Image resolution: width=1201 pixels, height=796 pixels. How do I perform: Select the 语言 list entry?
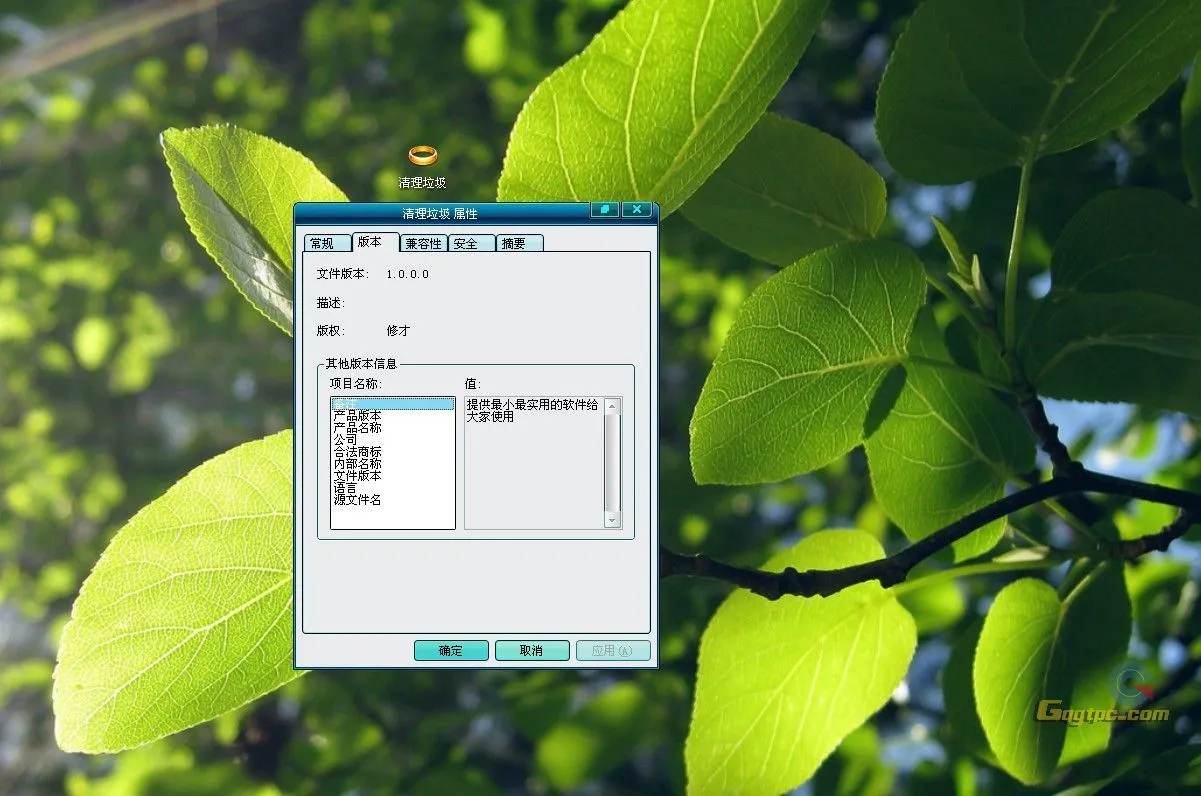[345, 488]
